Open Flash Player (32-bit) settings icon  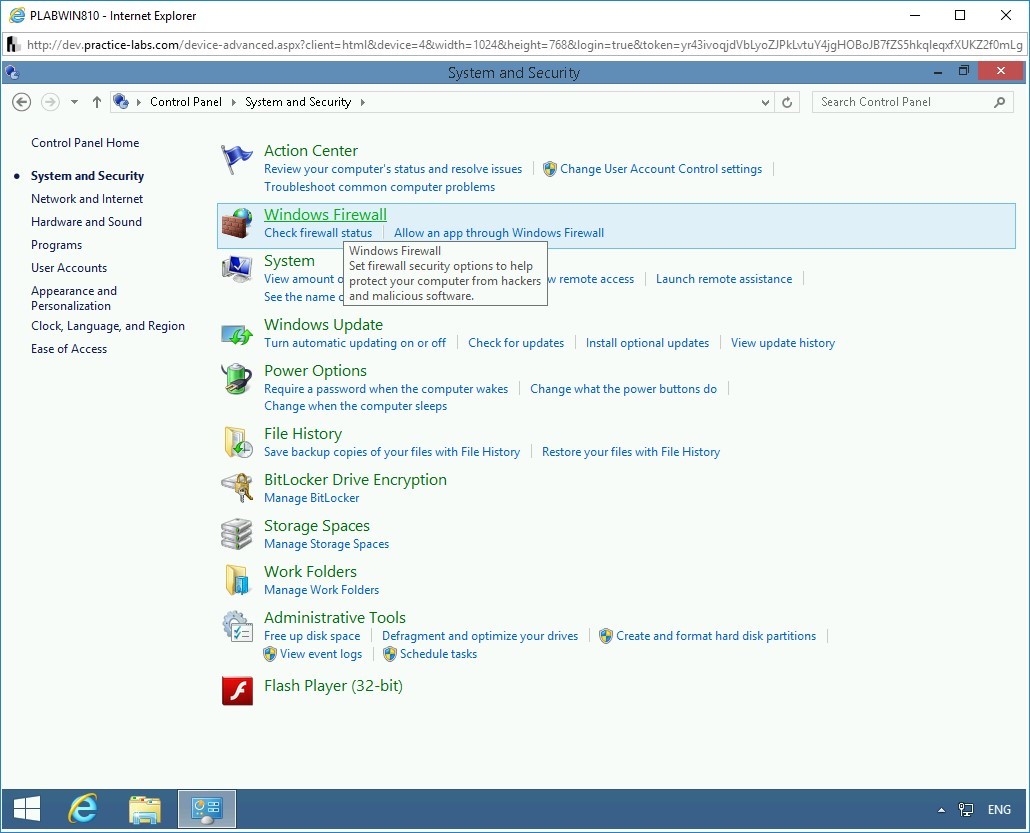236,690
